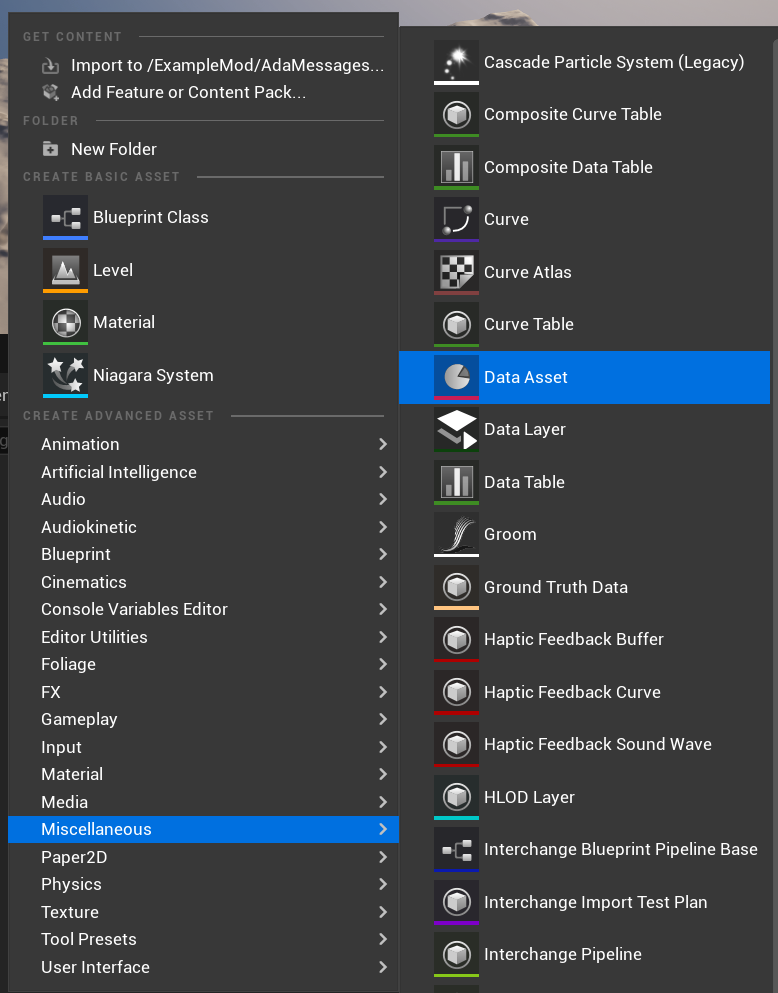Pick Niagara System label

pyautogui.click(x=153, y=376)
